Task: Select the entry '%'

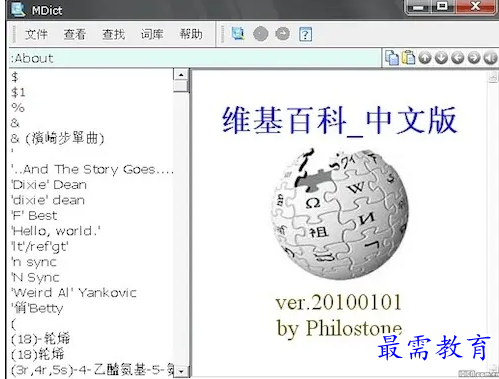Action: click(18, 108)
